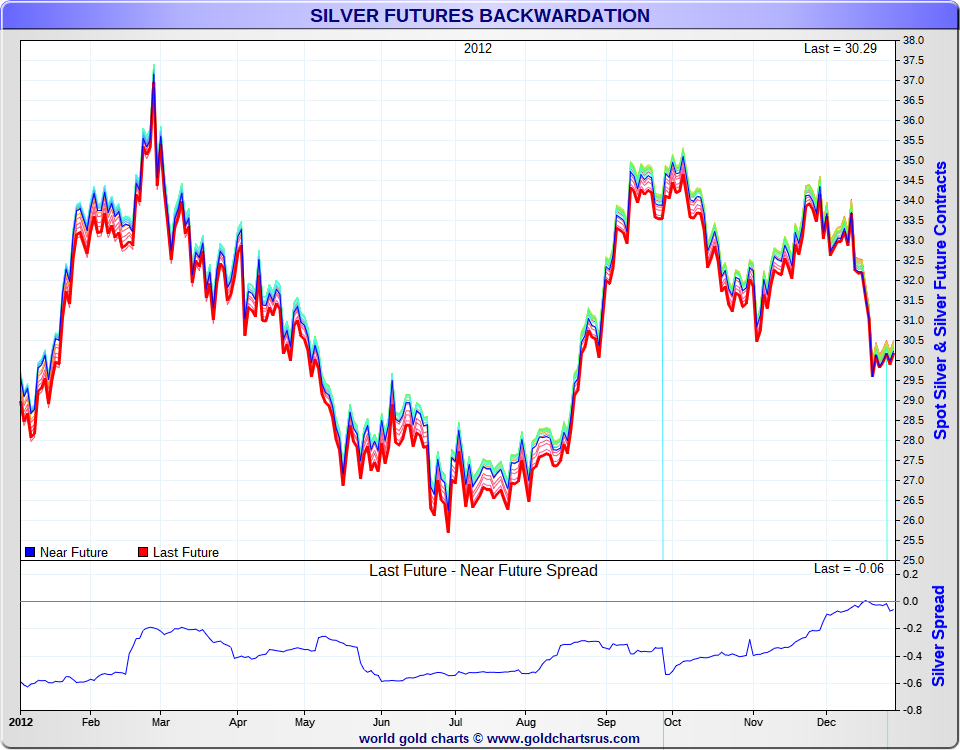
Task: Open the www.goldchartsrus.com footer link
Action: click(x=563, y=738)
